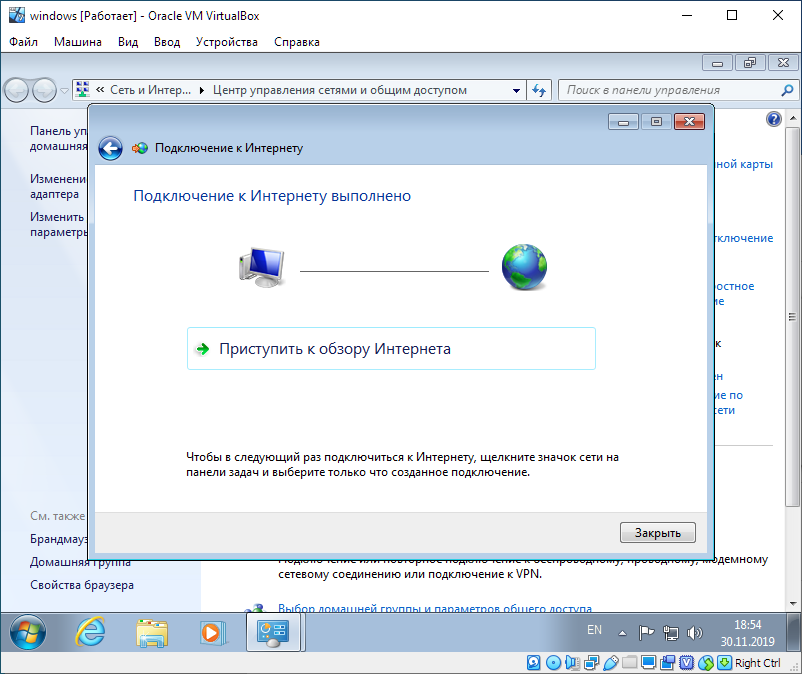Click the Show desktop strip after the clock
The height and width of the screenshot is (674, 802).
click(x=794, y=633)
